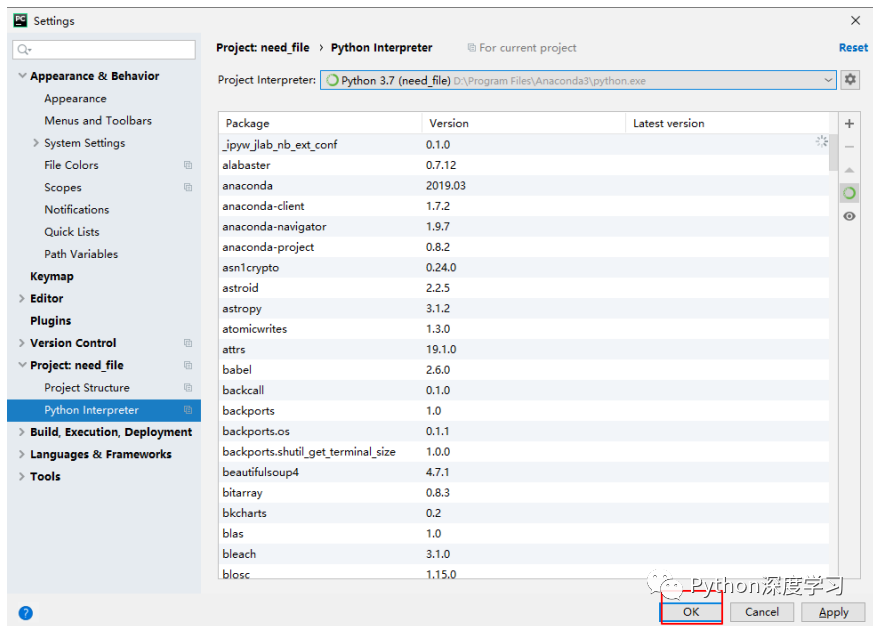873x626 pixels.
Task: Open the Plugins settings page
Action: pos(51,321)
